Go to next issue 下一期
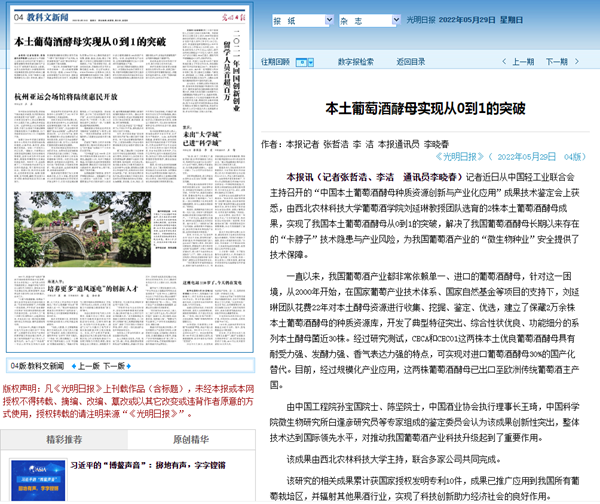This screenshot has width=600, height=504. pyautogui.click(x=565, y=62)
